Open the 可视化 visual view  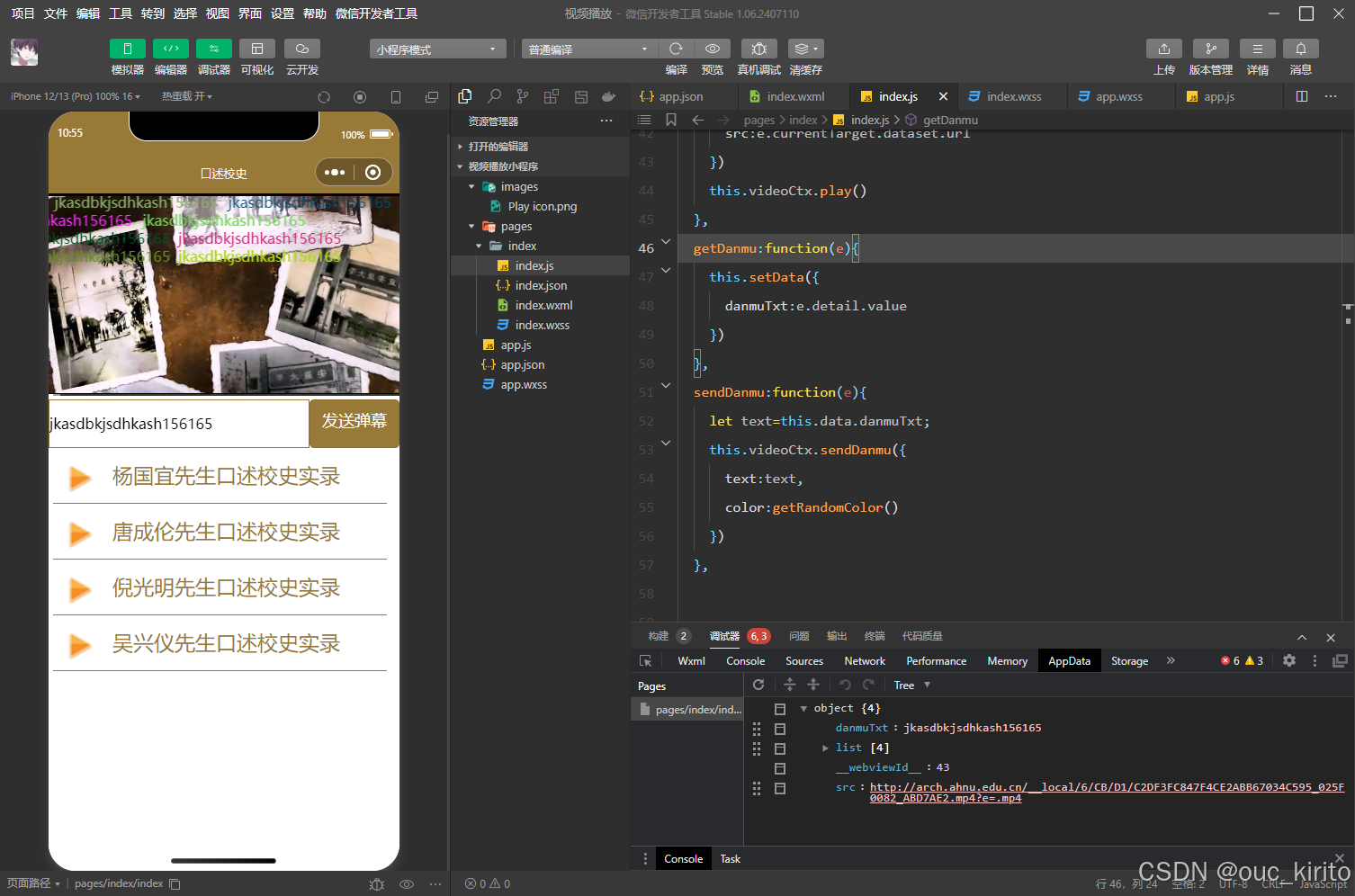click(256, 49)
